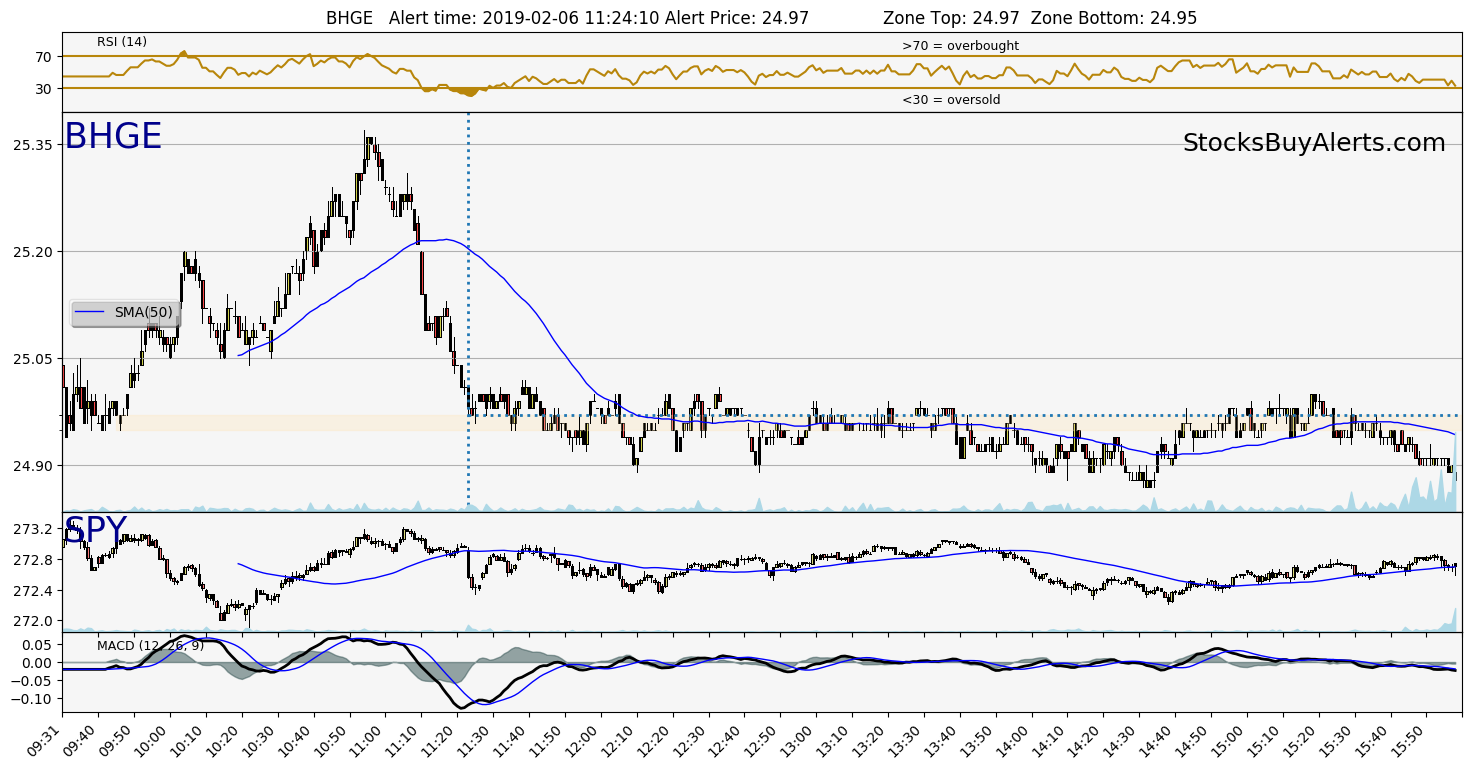This screenshot has width=1475, height=770.
Task: Click the 25.35 price axis label
Action: (32, 145)
